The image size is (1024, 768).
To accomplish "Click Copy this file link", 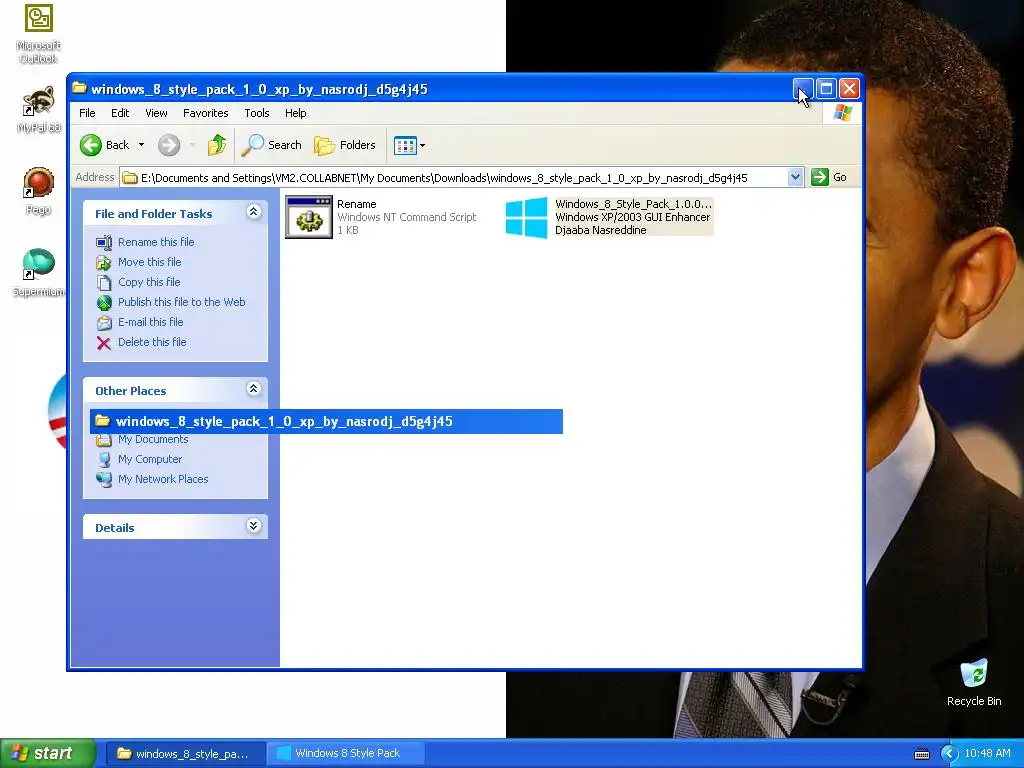I will click(149, 282).
